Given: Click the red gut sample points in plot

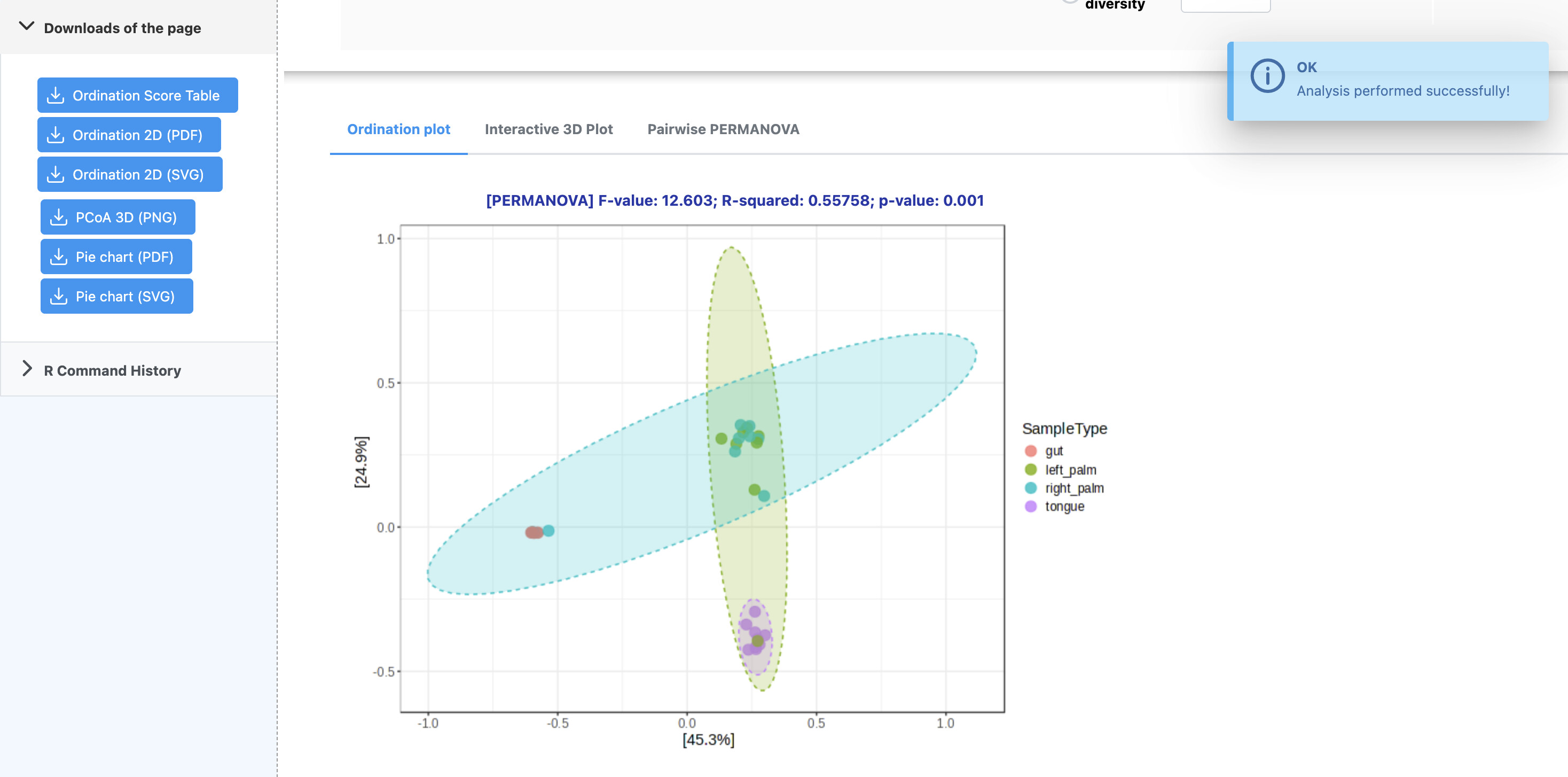Looking at the screenshot, I should (534, 532).
